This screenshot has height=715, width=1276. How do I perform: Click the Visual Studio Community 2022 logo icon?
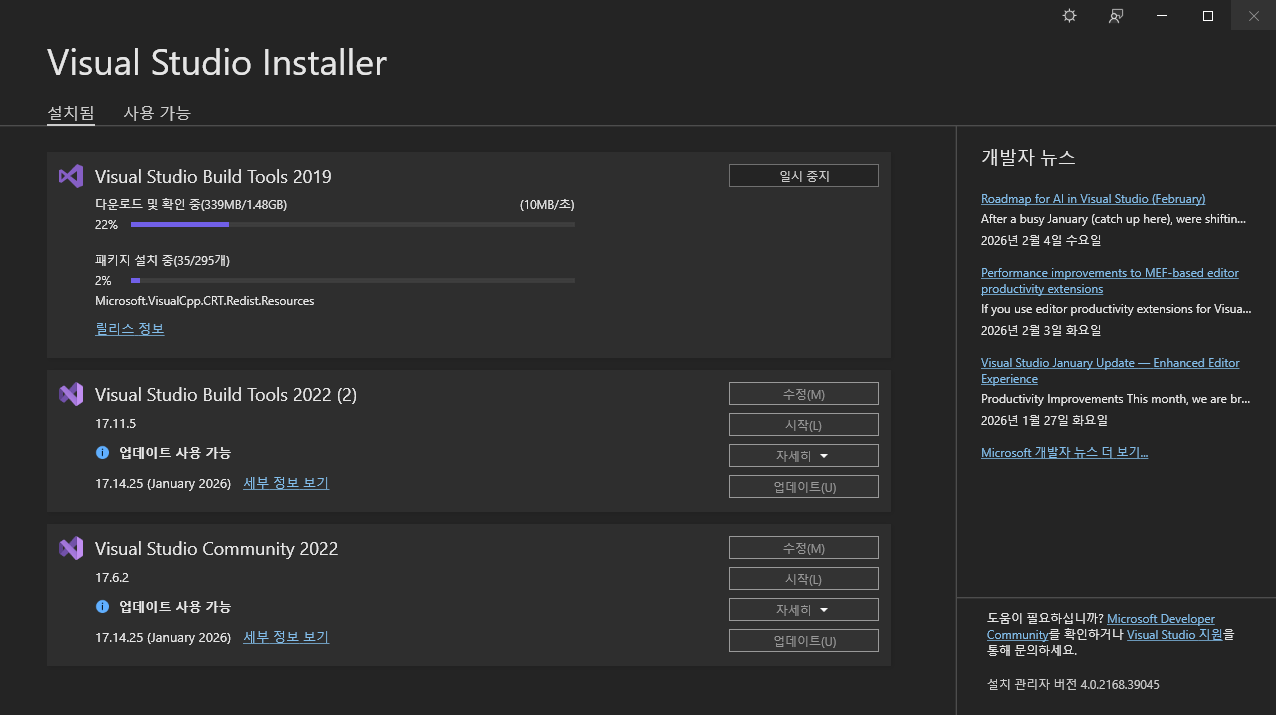pyautogui.click(x=71, y=548)
